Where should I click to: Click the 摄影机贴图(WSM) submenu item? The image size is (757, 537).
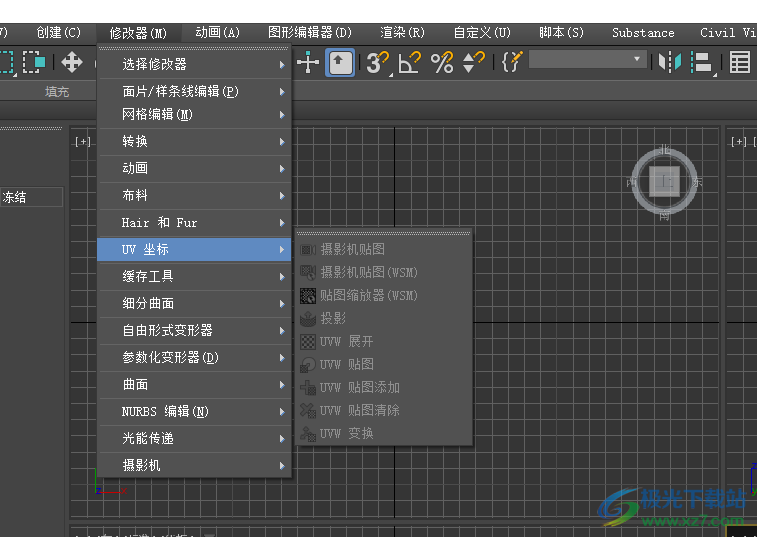pyautogui.click(x=383, y=273)
